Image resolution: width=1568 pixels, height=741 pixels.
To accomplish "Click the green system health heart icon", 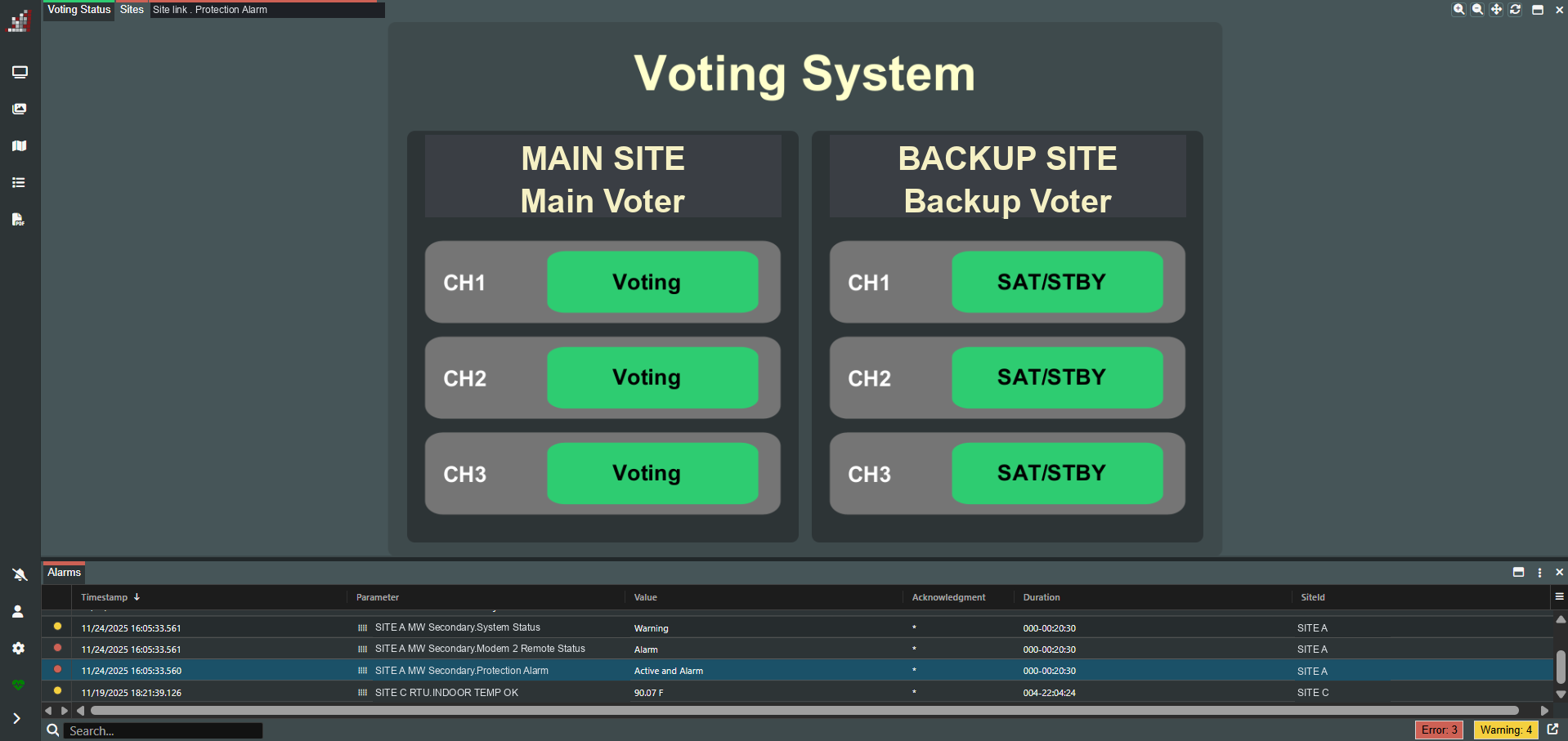I will [x=18, y=685].
